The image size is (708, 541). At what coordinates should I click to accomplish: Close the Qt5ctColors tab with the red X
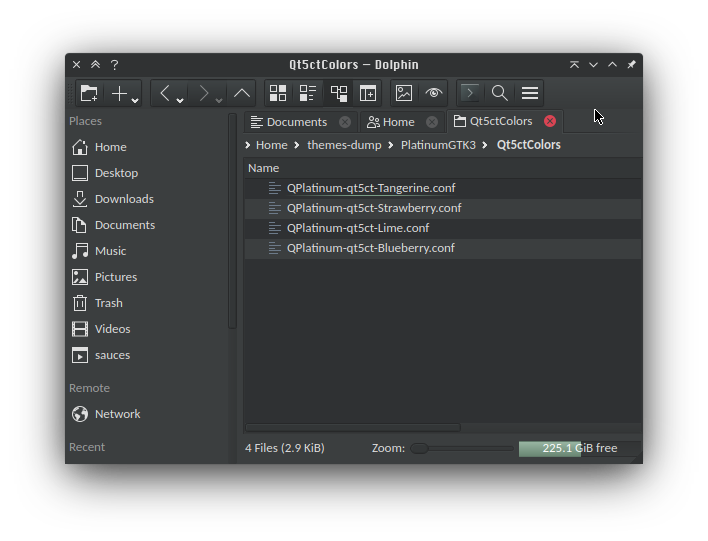(x=550, y=121)
